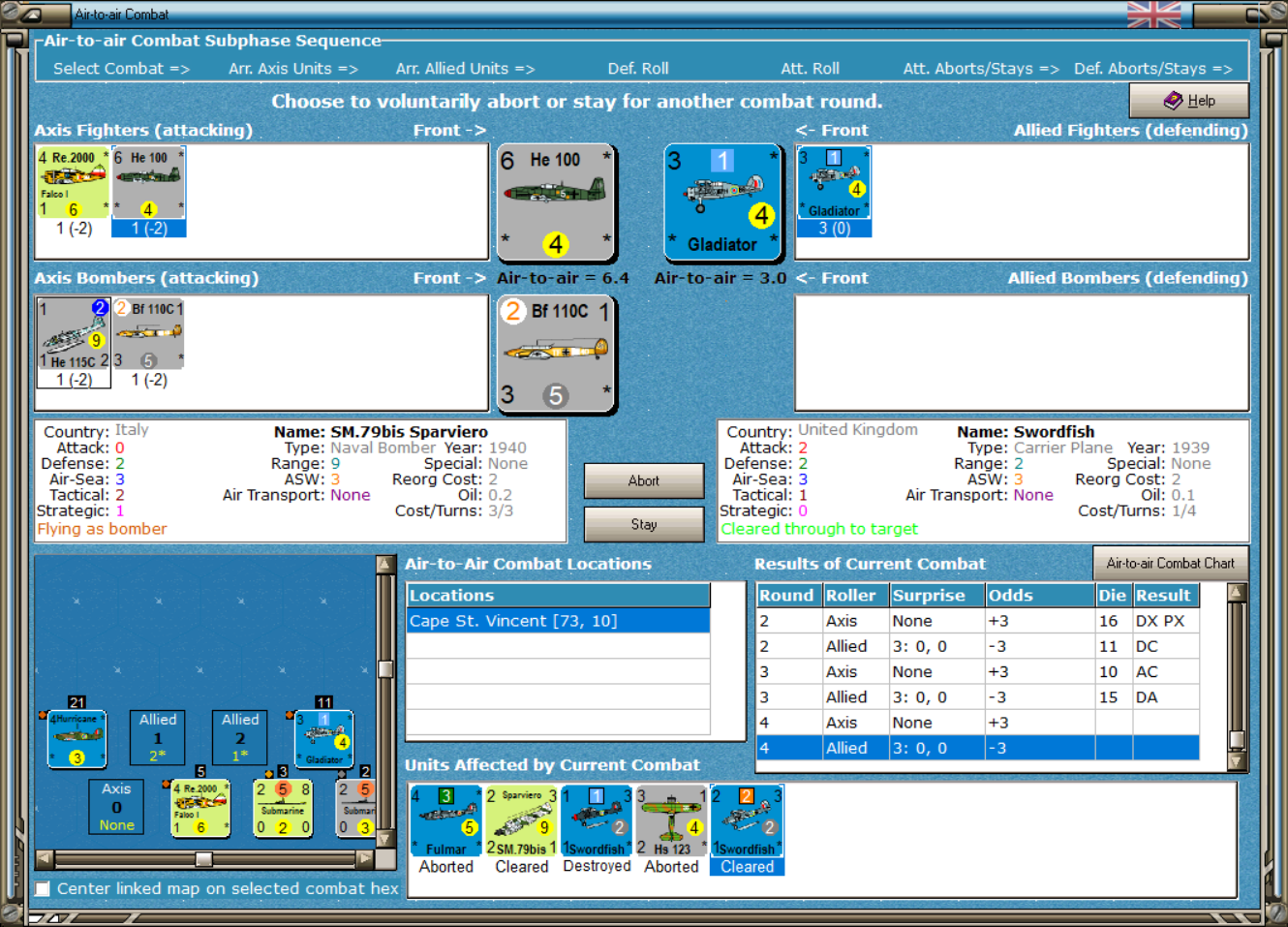
Task: Select the He 115C unit in Axis Bombers
Action: tap(74, 334)
